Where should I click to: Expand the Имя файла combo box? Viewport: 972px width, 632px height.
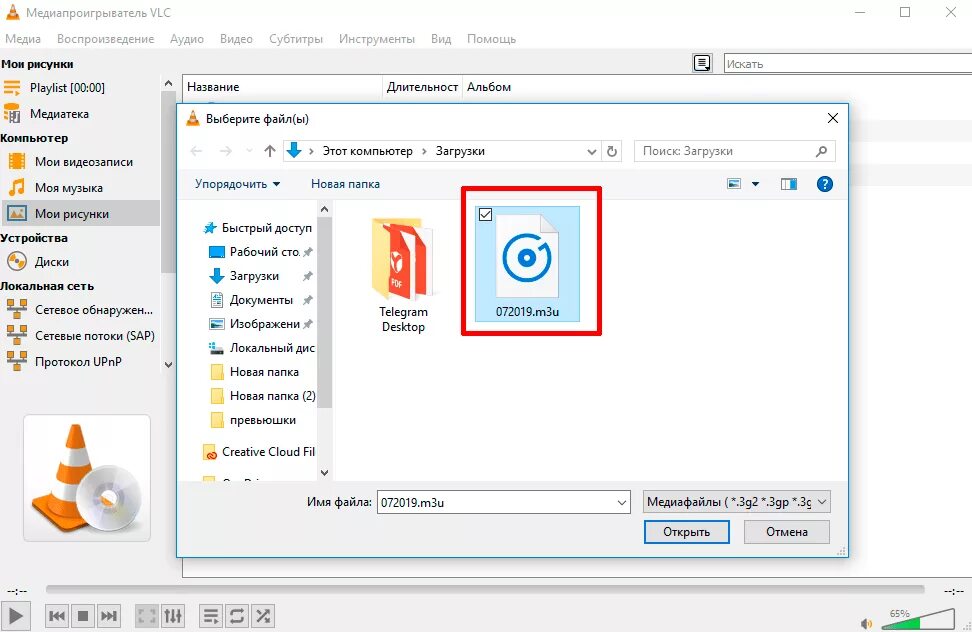pos(622,503)
